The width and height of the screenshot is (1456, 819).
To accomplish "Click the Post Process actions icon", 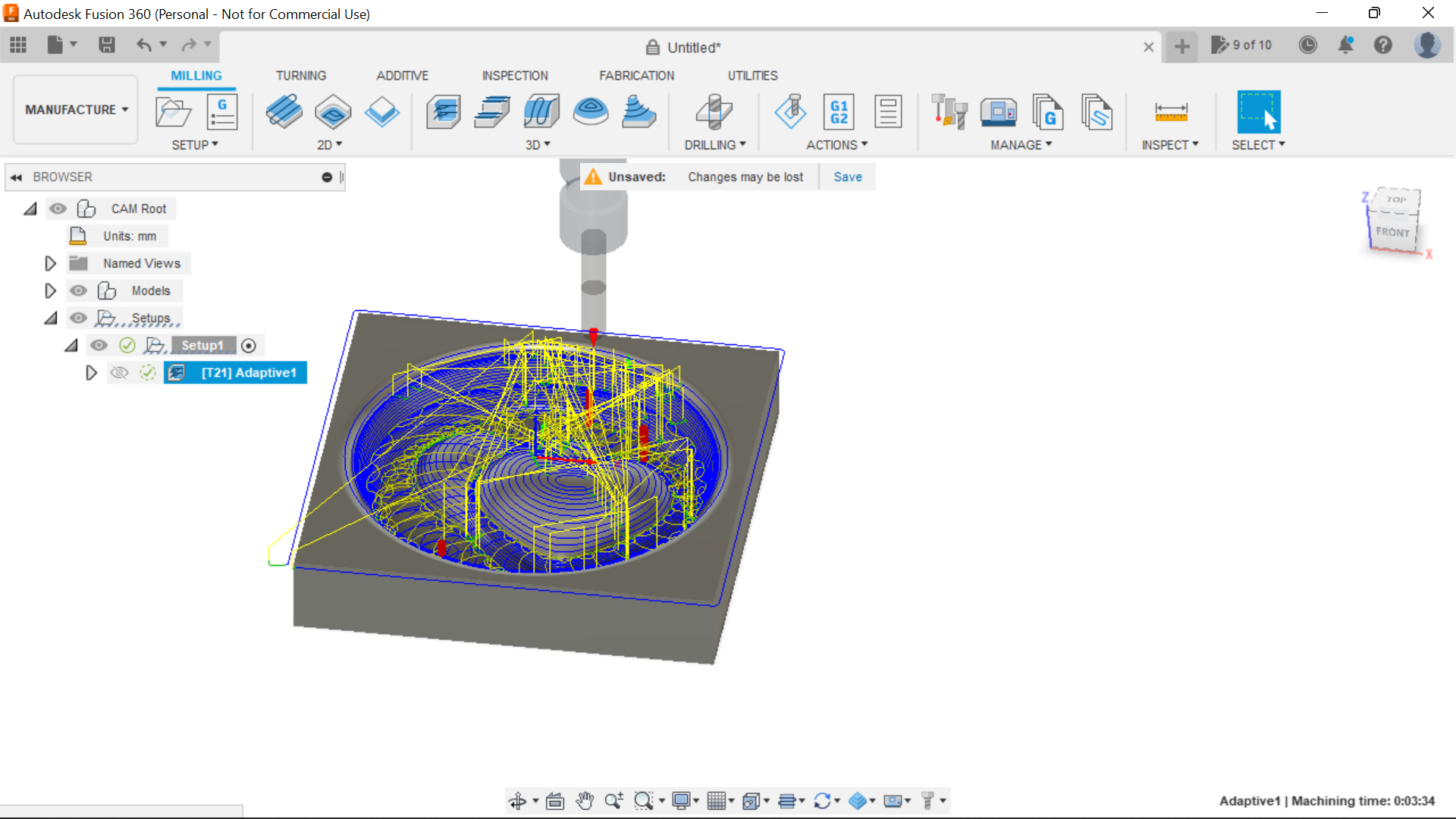I will pyautogui.click(x=839, y=111).
